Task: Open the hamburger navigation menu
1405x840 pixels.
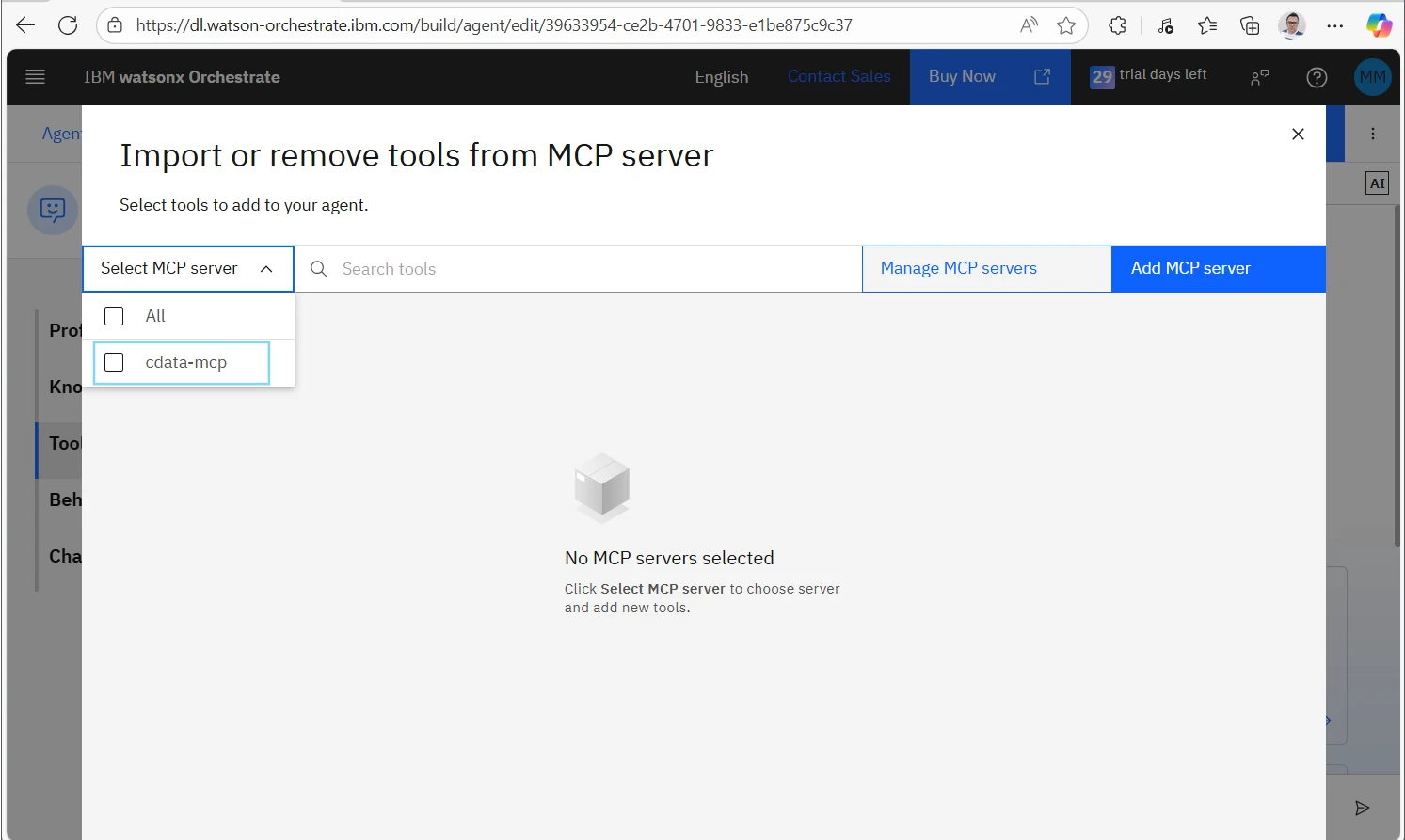Action: (35, 77)
